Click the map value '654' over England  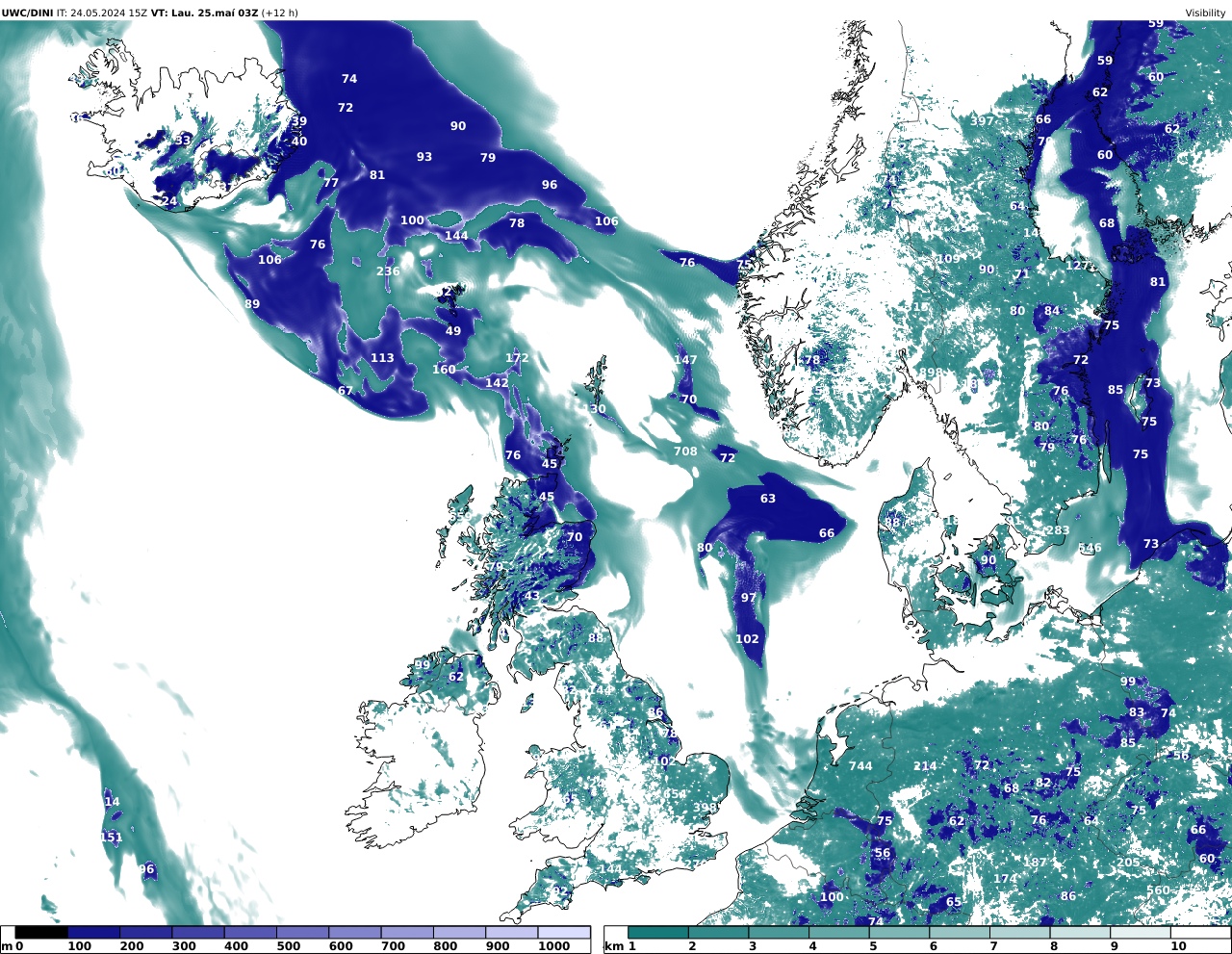(x=676, y=795)
